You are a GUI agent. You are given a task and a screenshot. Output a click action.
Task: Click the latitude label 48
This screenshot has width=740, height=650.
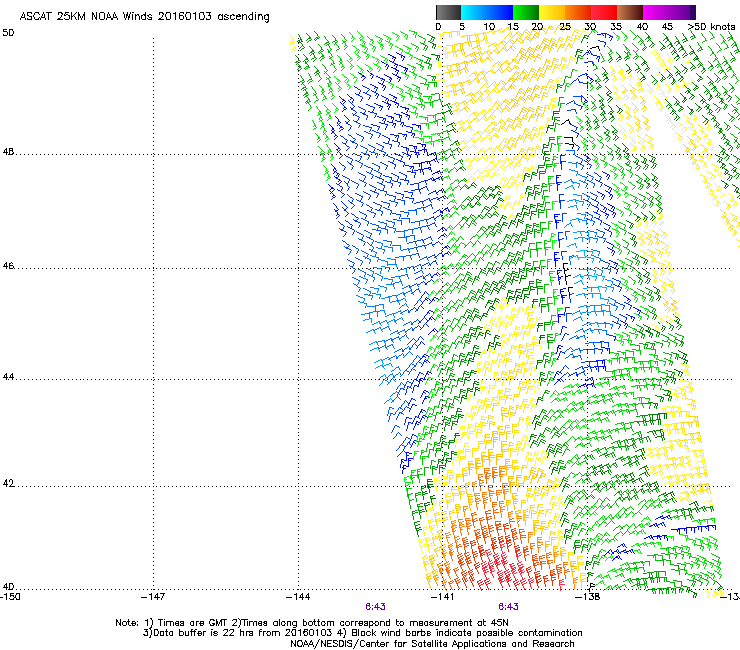[x=8, y=152]
